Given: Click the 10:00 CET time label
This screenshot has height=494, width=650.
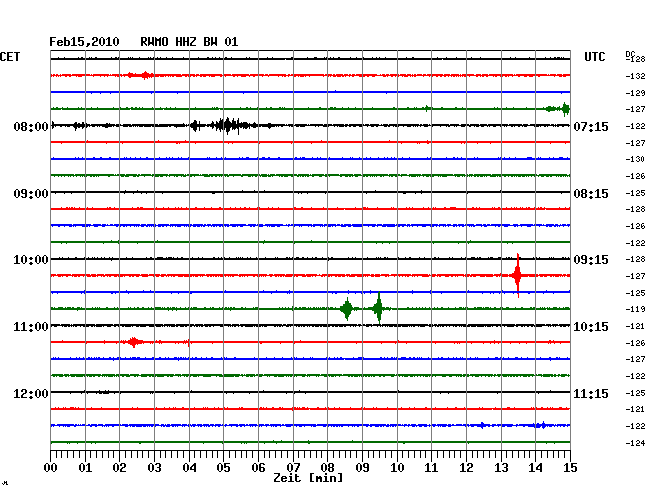Looking at the screenshot, I should 31,260.
